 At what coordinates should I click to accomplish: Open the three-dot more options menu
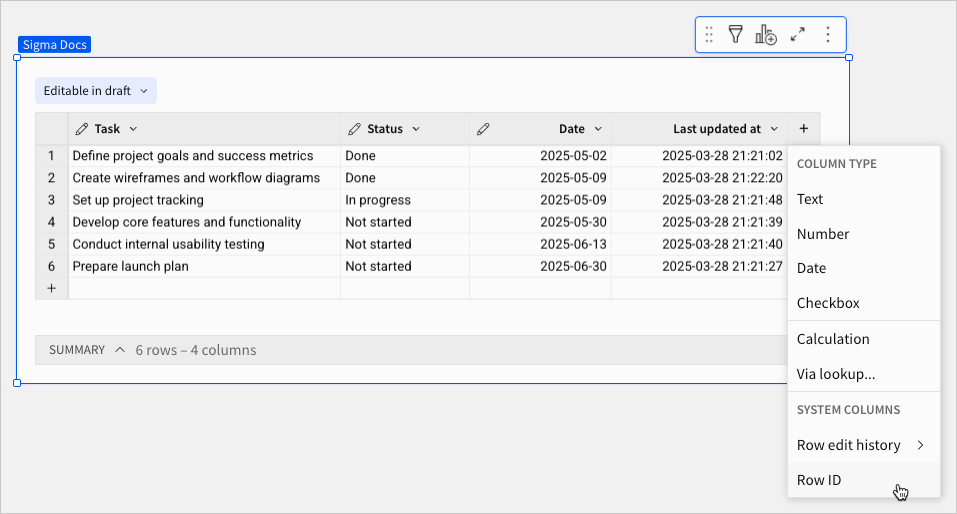tap(827, 35)
